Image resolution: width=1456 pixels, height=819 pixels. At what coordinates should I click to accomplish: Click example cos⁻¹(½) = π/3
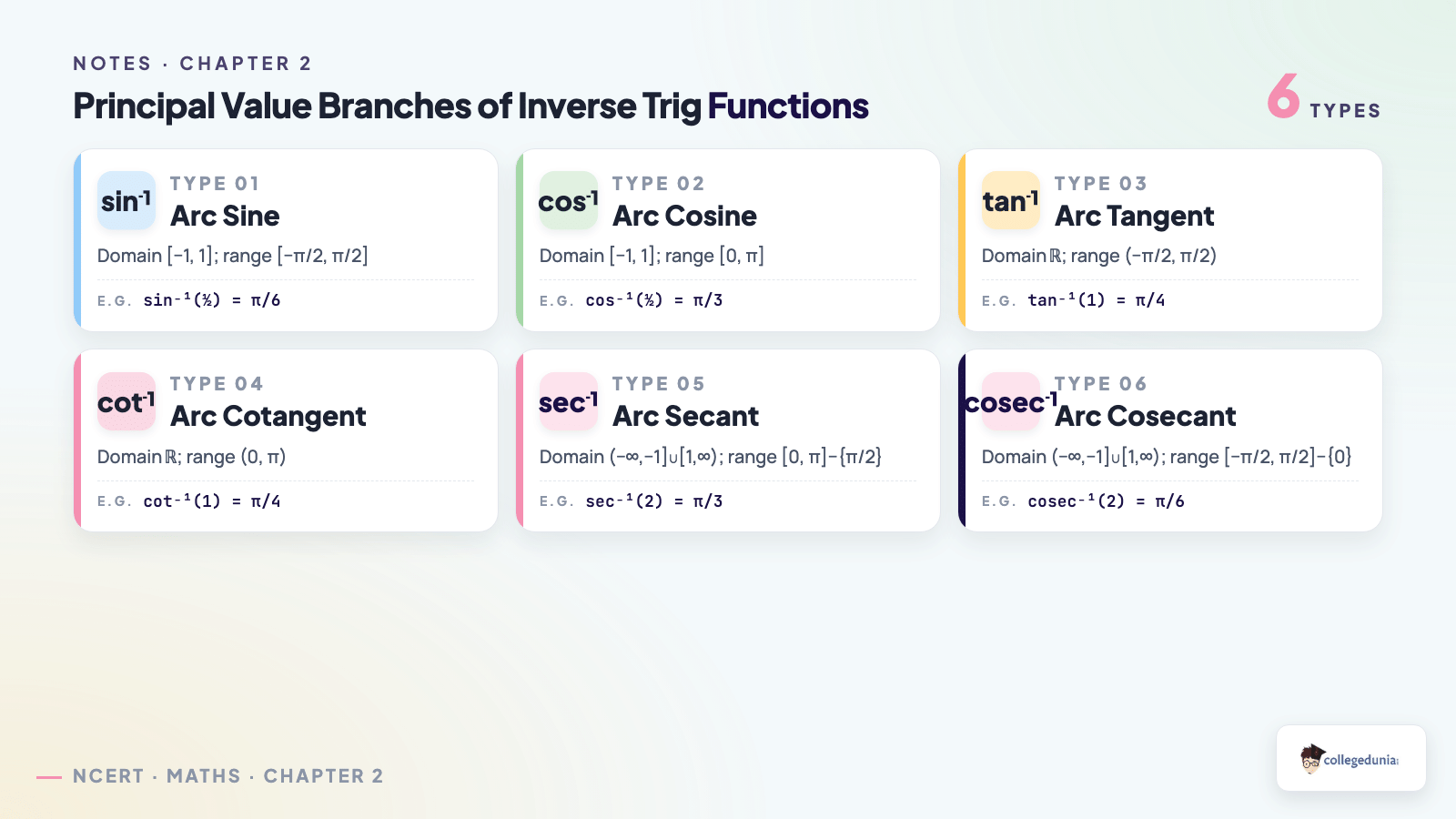coord(653,300)
